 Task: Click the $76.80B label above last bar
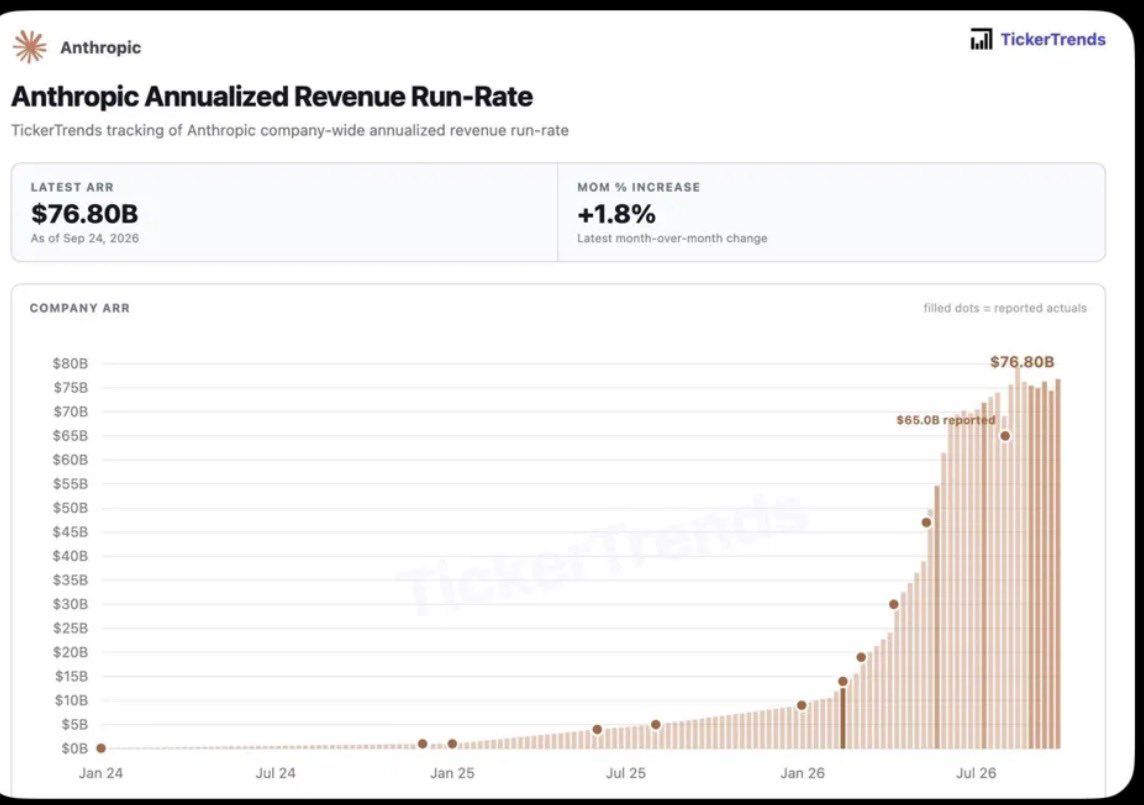coord(1021,362)
